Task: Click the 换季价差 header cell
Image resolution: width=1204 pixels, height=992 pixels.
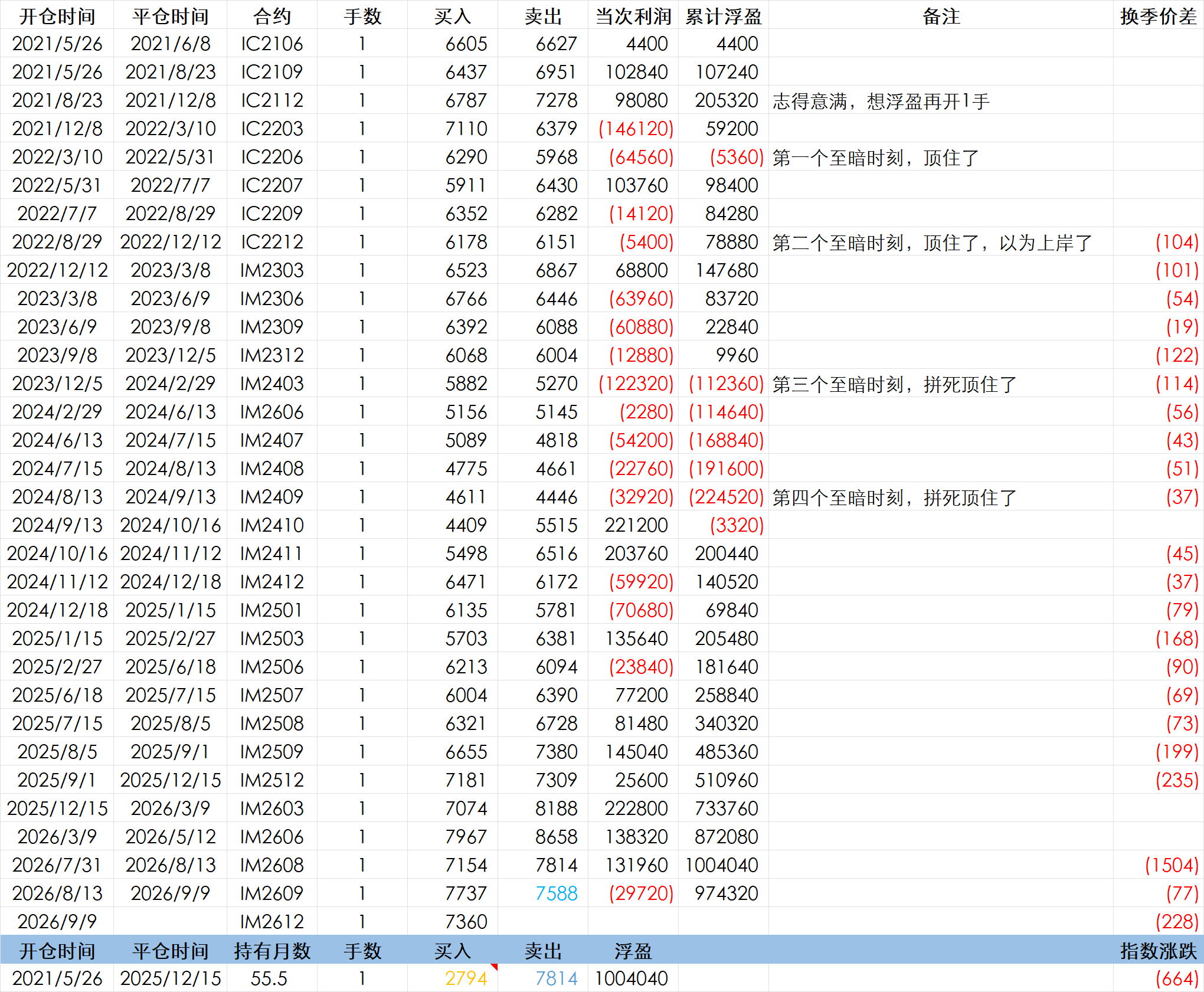Action: click(x=1158, y=16)
